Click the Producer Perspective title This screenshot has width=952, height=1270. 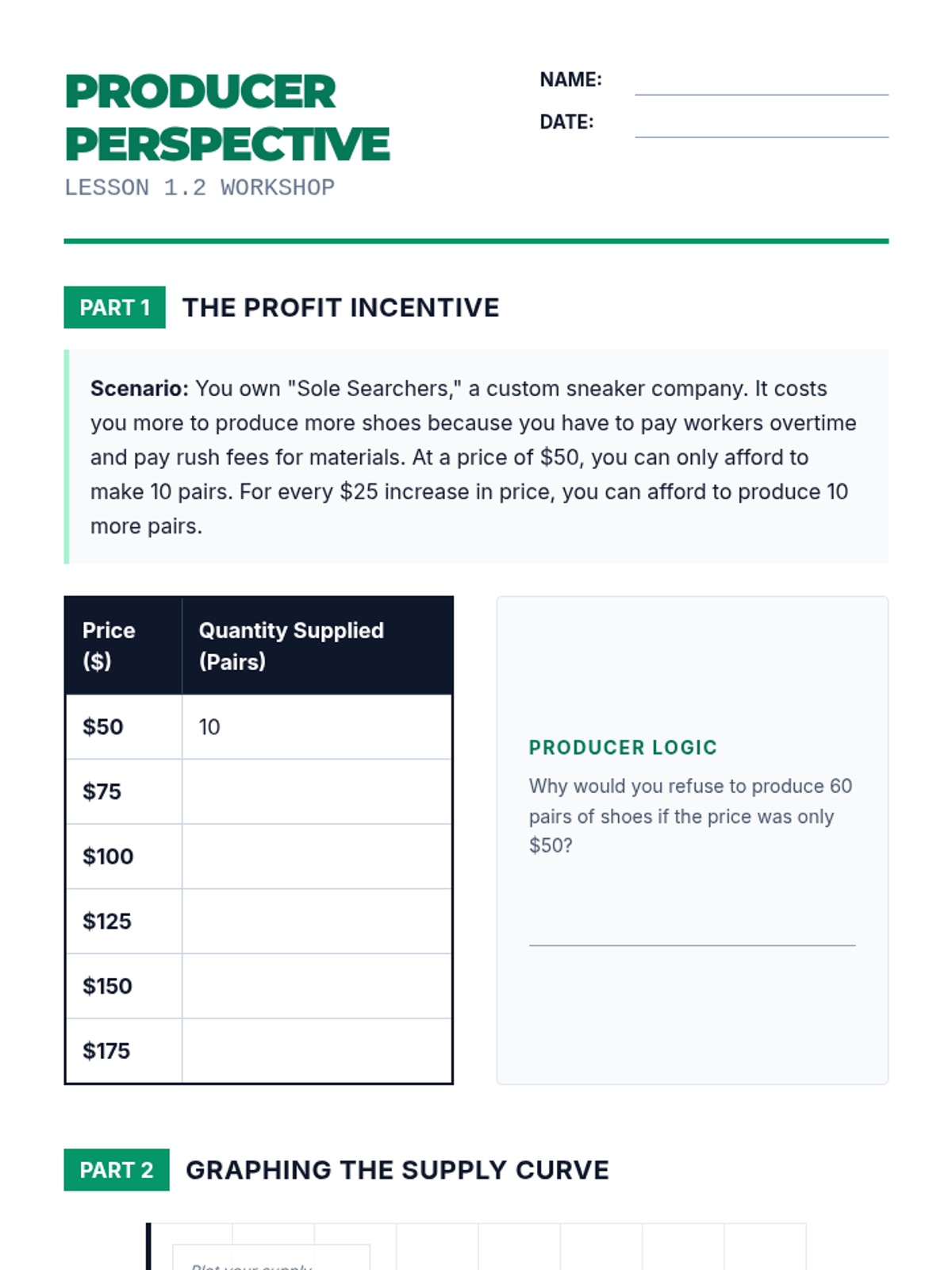pos(227,117)
